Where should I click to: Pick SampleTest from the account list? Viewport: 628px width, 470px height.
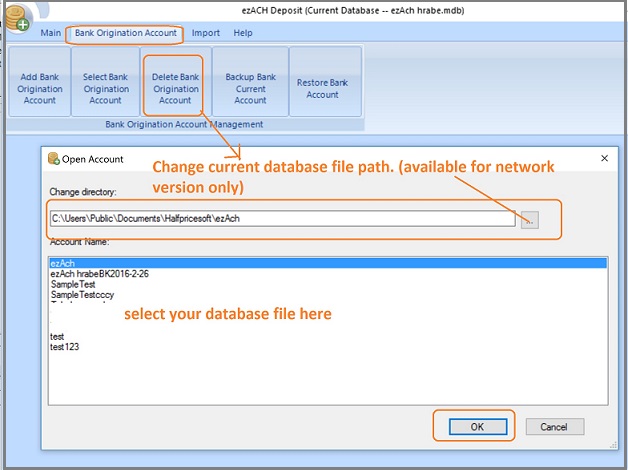[73, 285]
